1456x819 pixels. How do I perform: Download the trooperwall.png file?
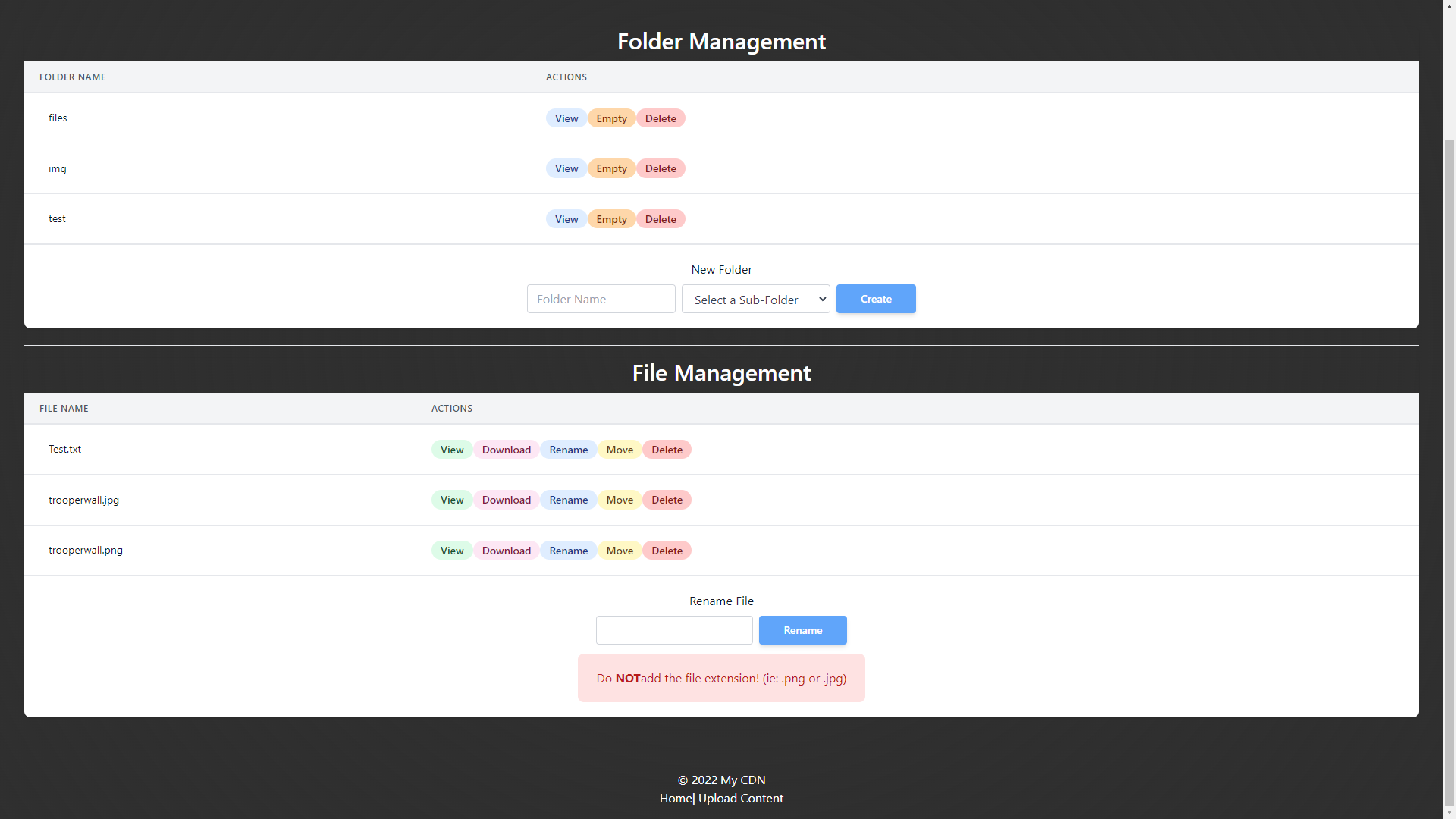[x=506, y=551]
